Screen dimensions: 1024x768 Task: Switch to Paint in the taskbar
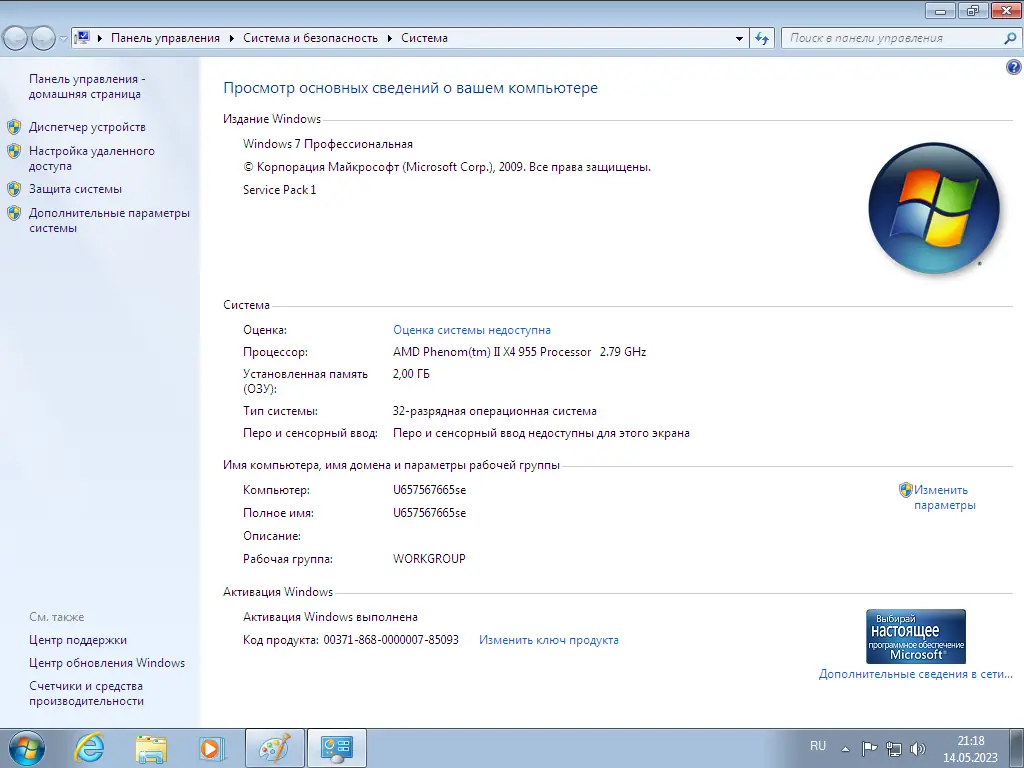click(x=274, y=748)
